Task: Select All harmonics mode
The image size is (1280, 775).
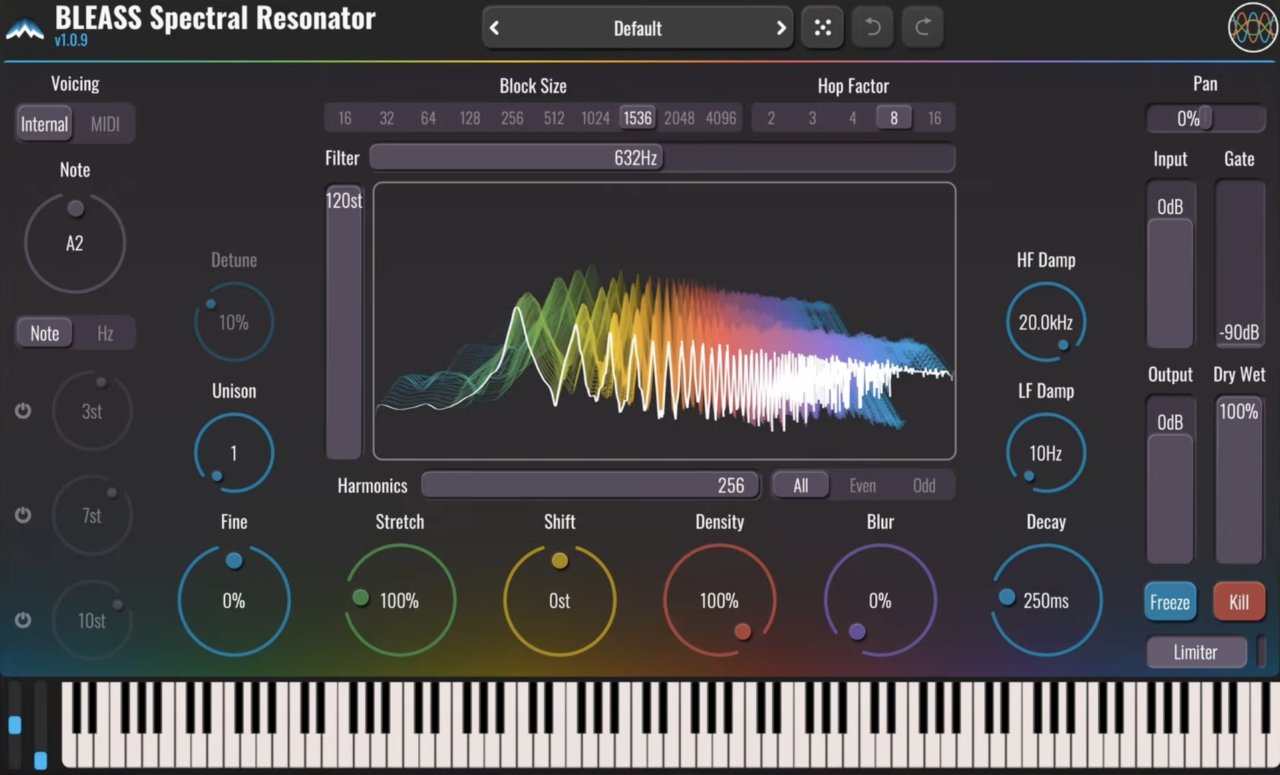Action: click(x=801, y=485)
